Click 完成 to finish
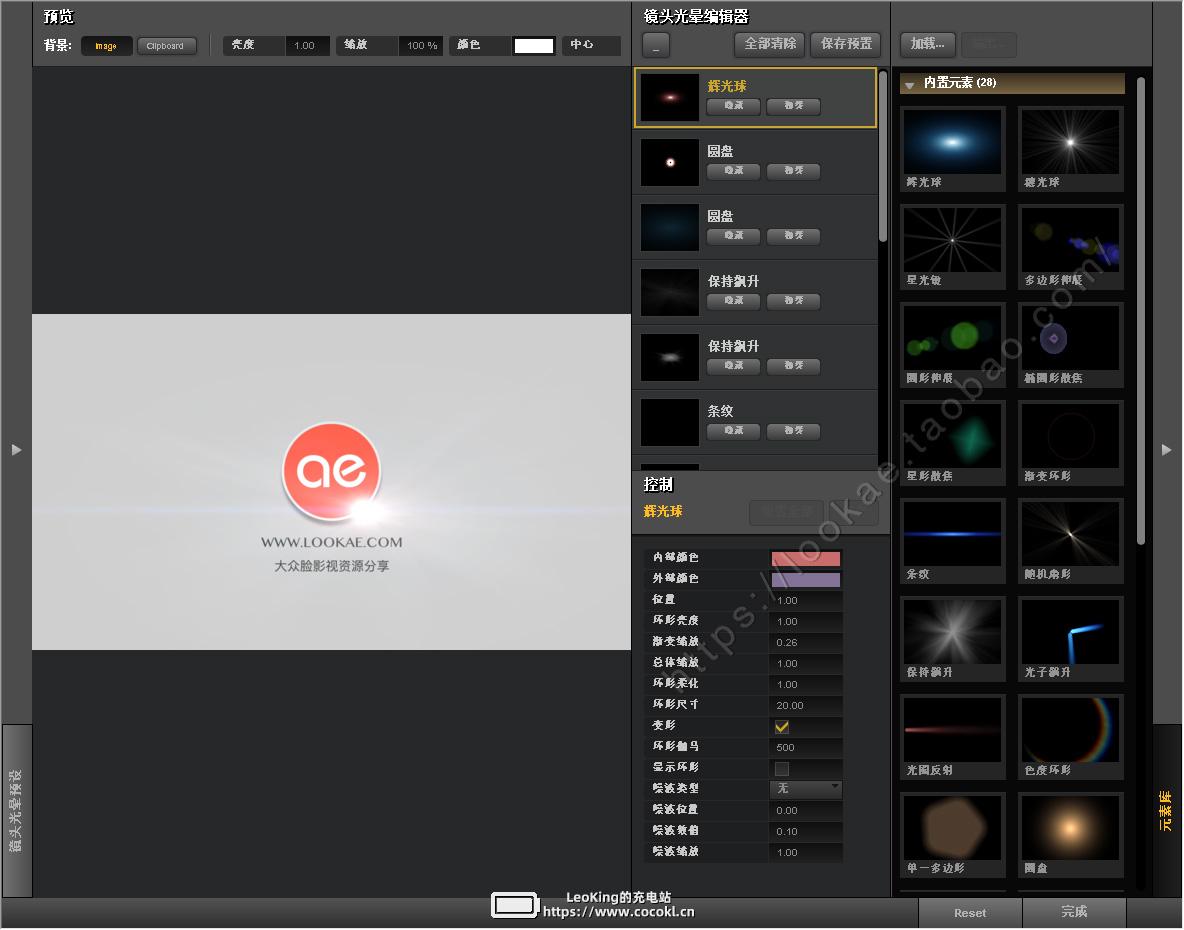1184x930 pixels. pyautogui.click(x=1074, y=912)
